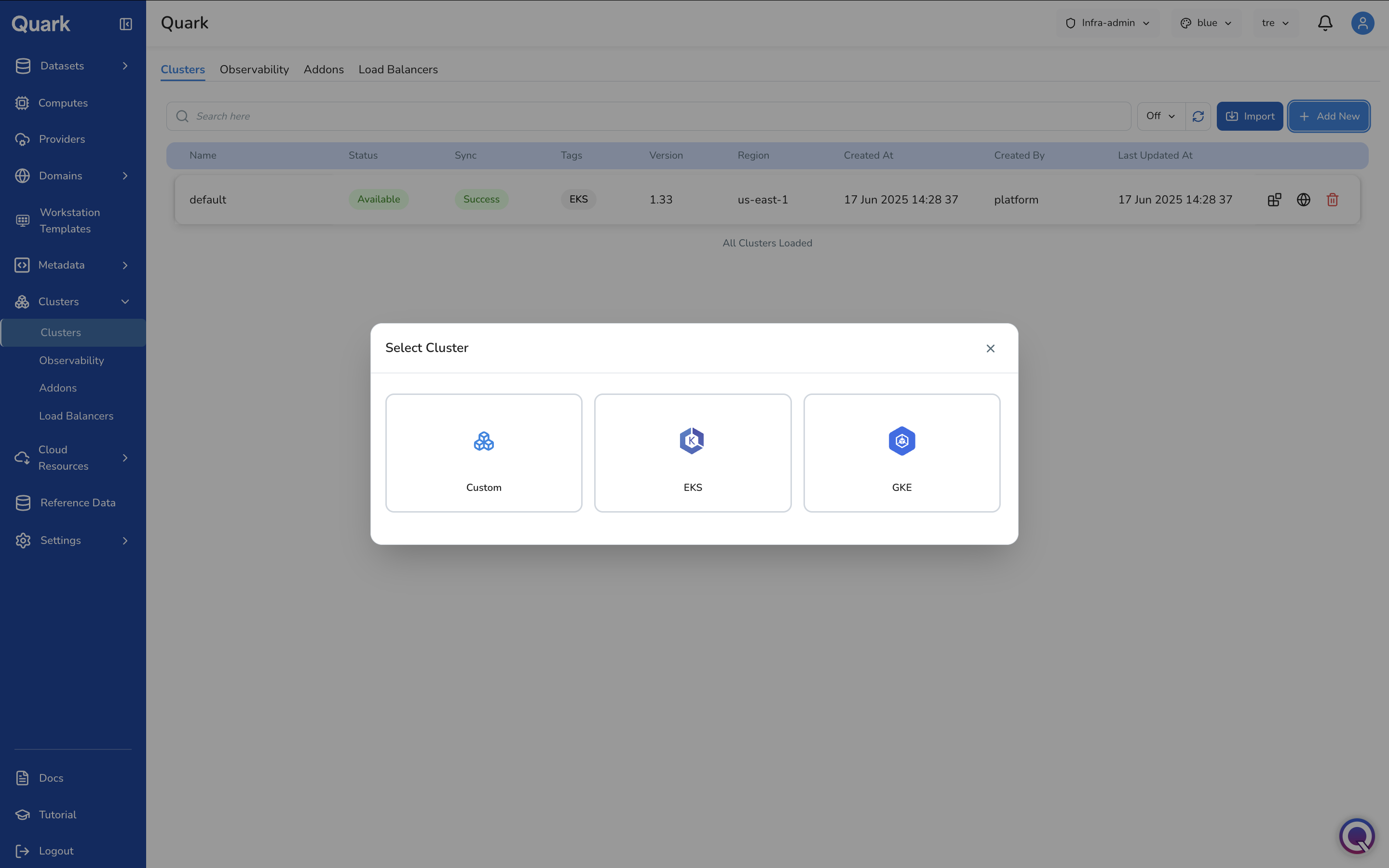Click default cluster globe icon
This screenshot has height=868, width=1389.
tap(1304, 200)
